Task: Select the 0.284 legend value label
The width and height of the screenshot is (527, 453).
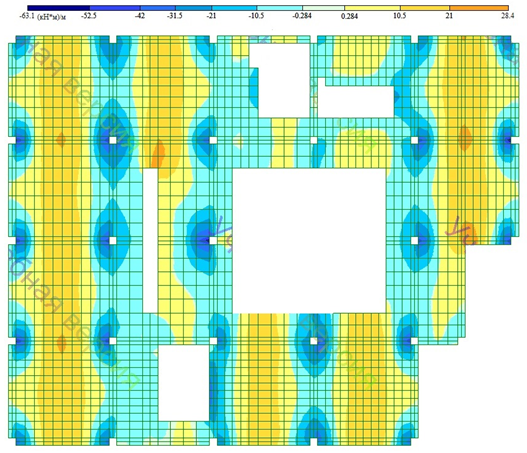Action: coord(350,16)
